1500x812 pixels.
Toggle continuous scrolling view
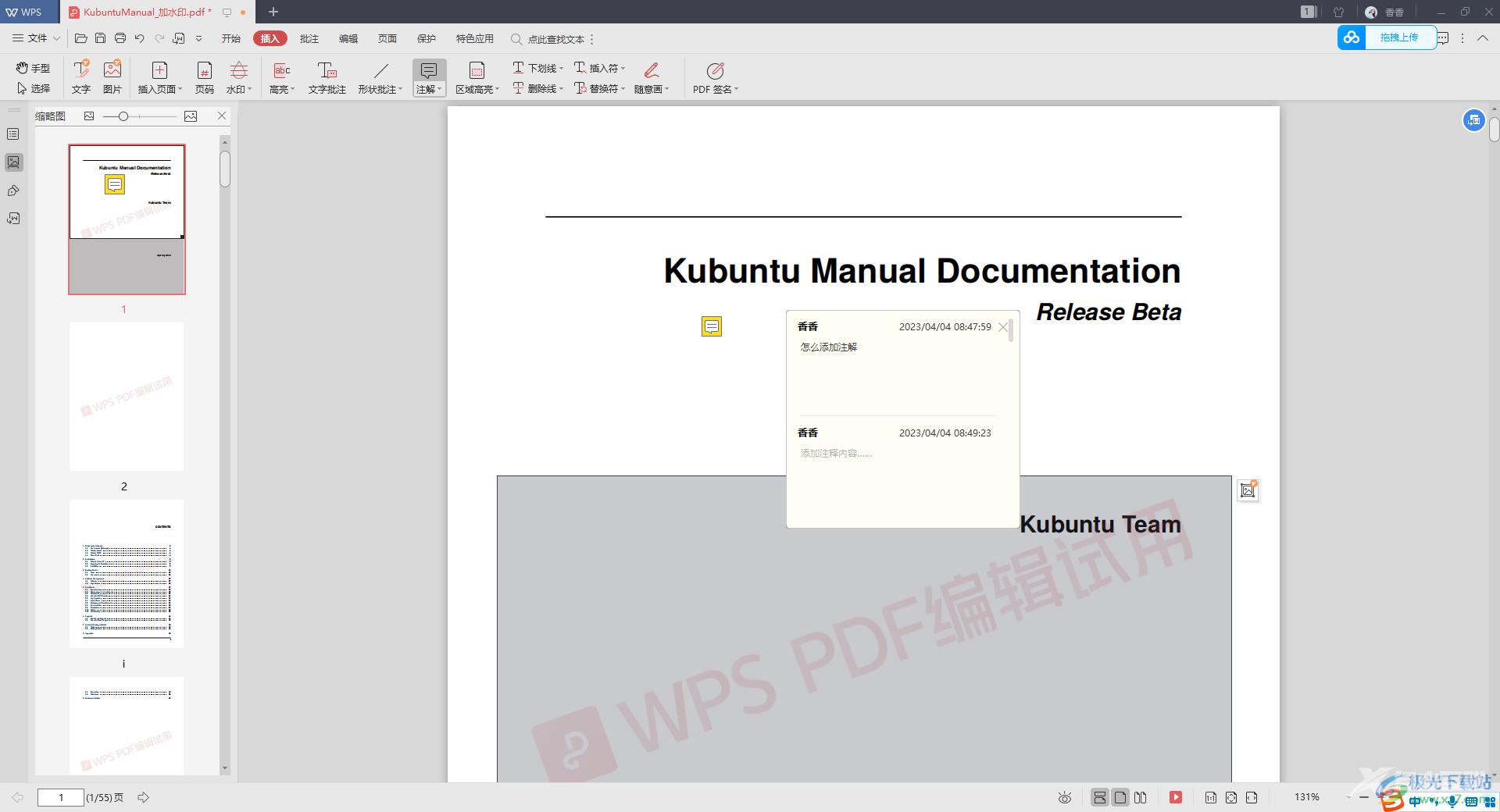pyautogui.click(x=1099, y=797)
